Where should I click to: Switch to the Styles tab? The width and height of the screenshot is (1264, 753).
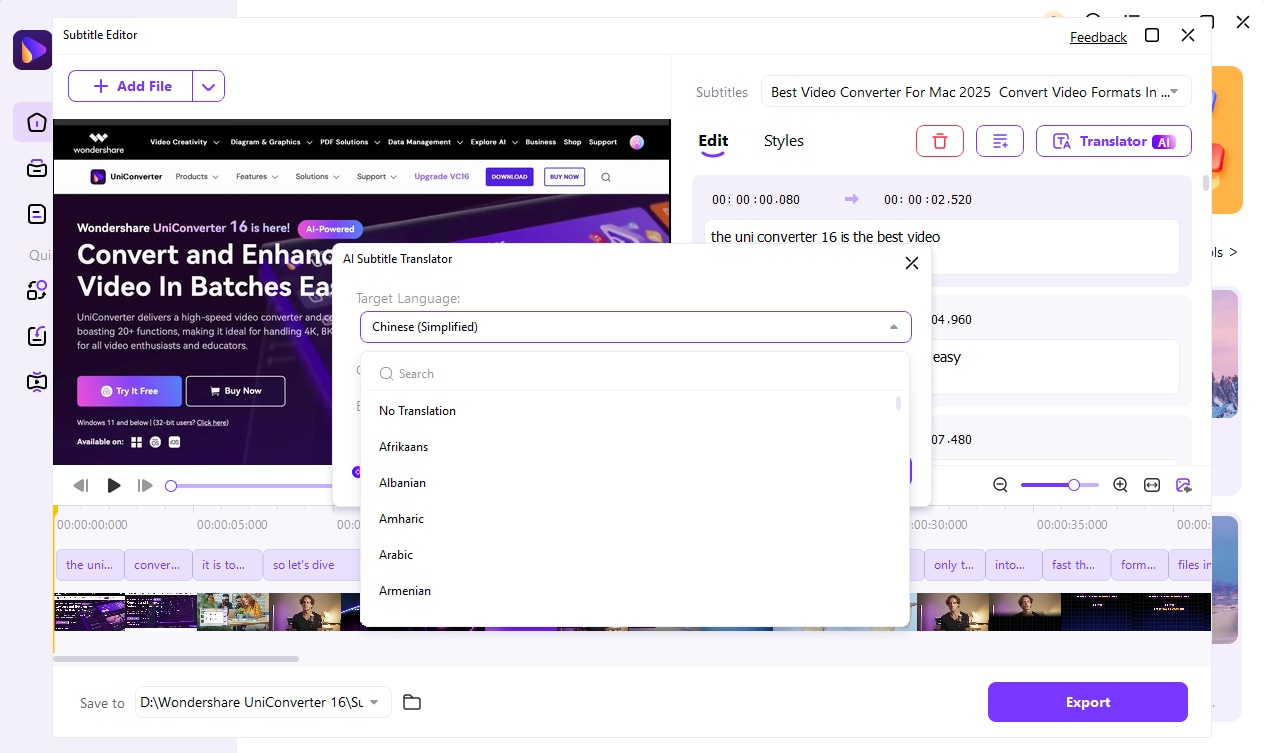point(784,141)
